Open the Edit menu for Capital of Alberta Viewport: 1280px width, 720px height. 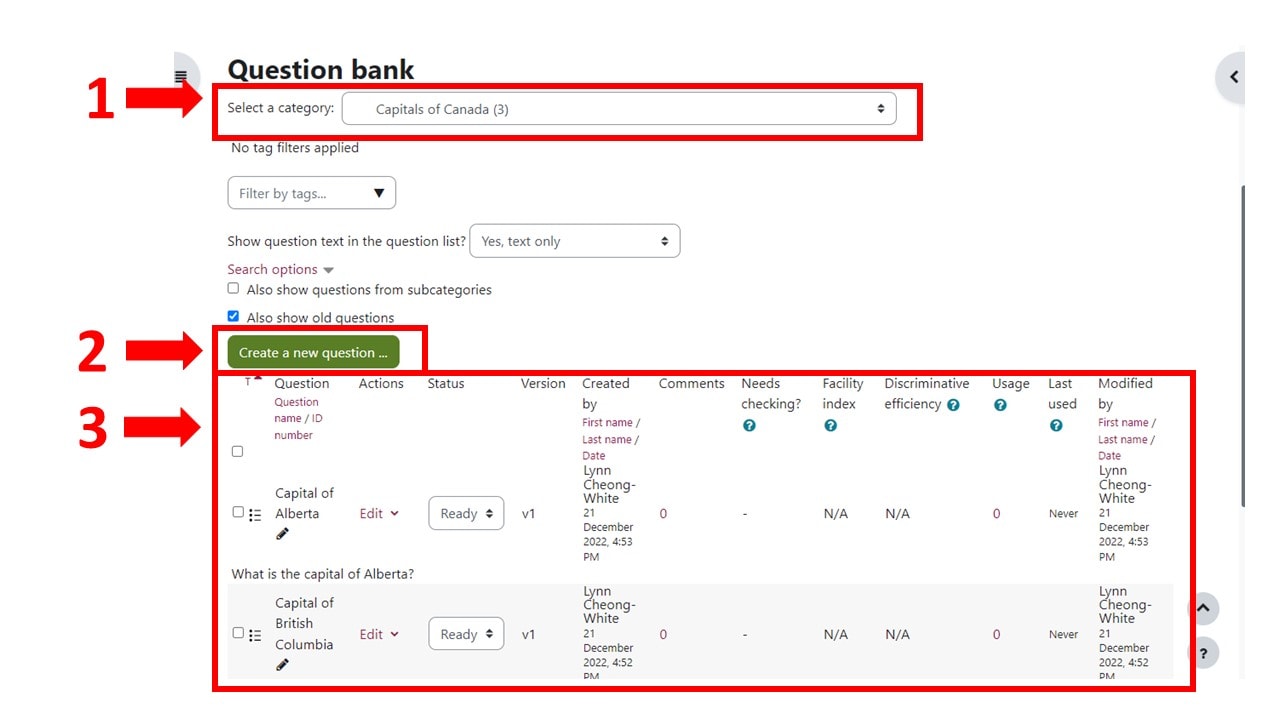[379, 514]
